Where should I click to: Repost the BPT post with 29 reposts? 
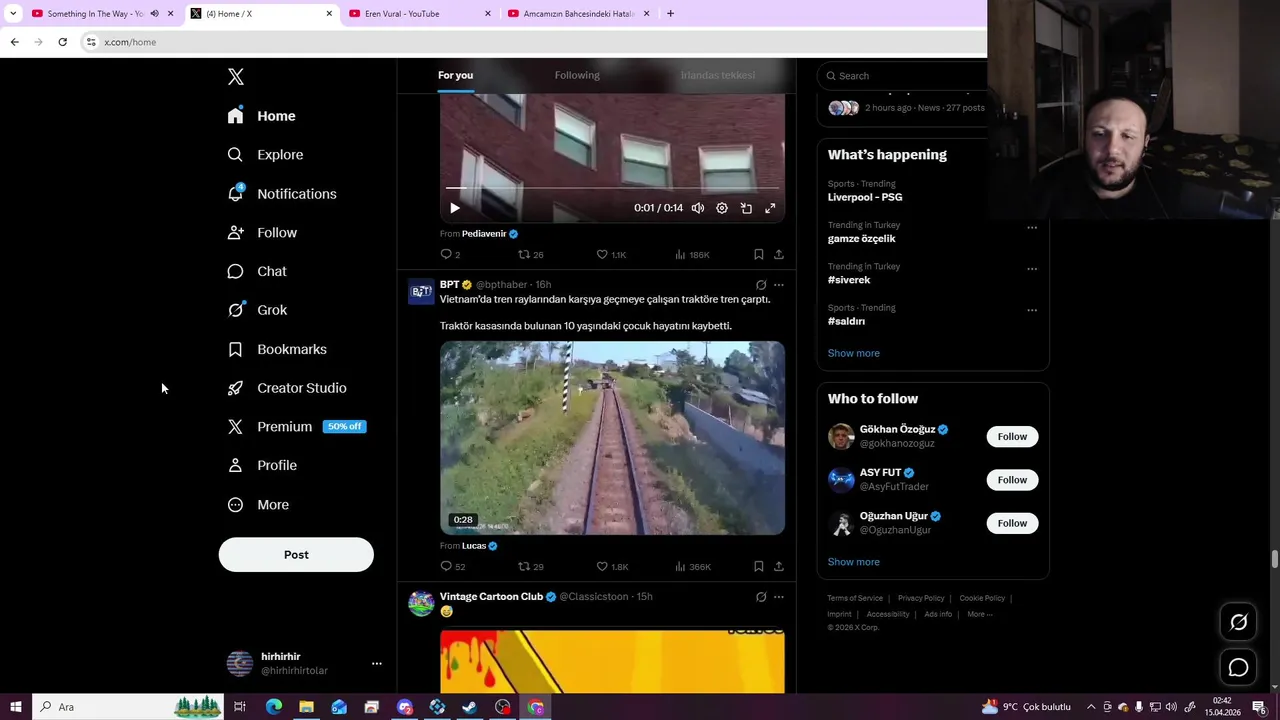coord(530,567)
